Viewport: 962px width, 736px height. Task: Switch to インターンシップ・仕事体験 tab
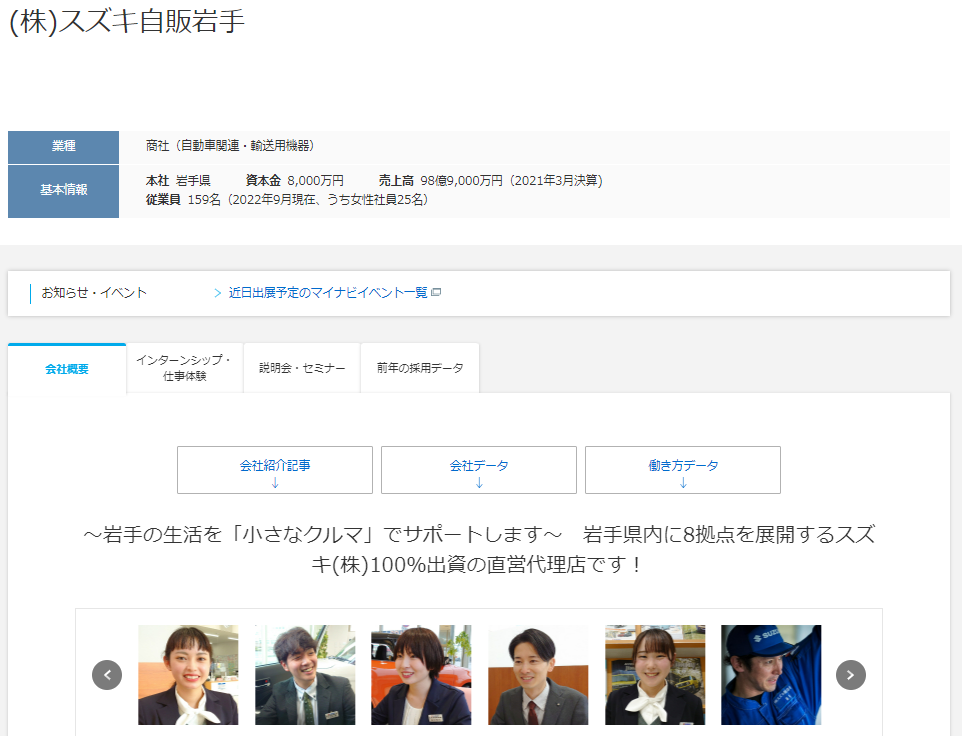184,369
